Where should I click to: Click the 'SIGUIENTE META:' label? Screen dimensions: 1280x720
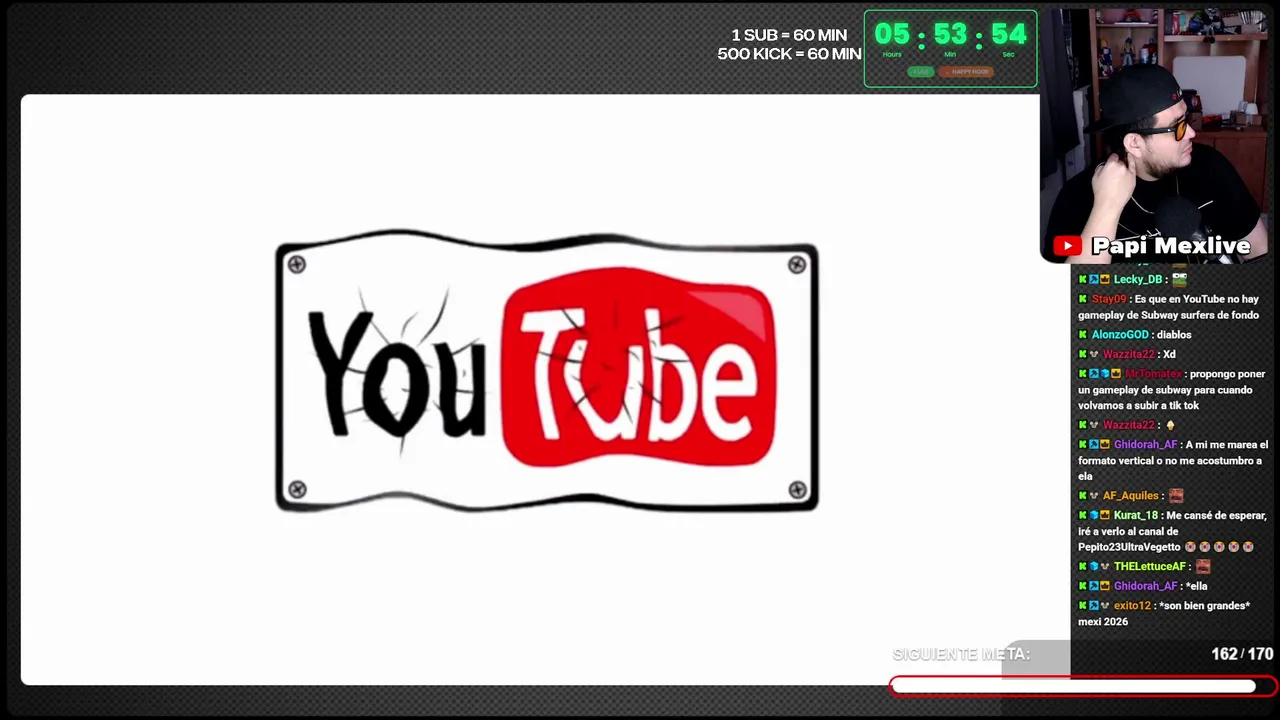961,654
